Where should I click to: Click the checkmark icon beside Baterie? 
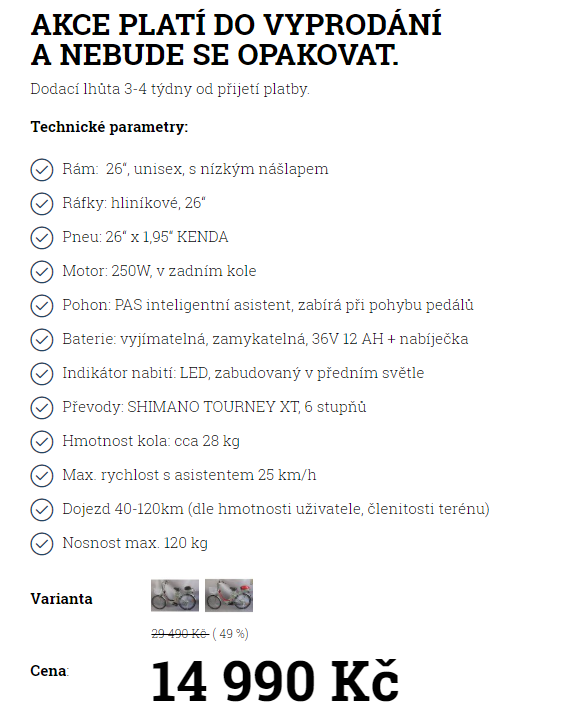pos(42,340)
